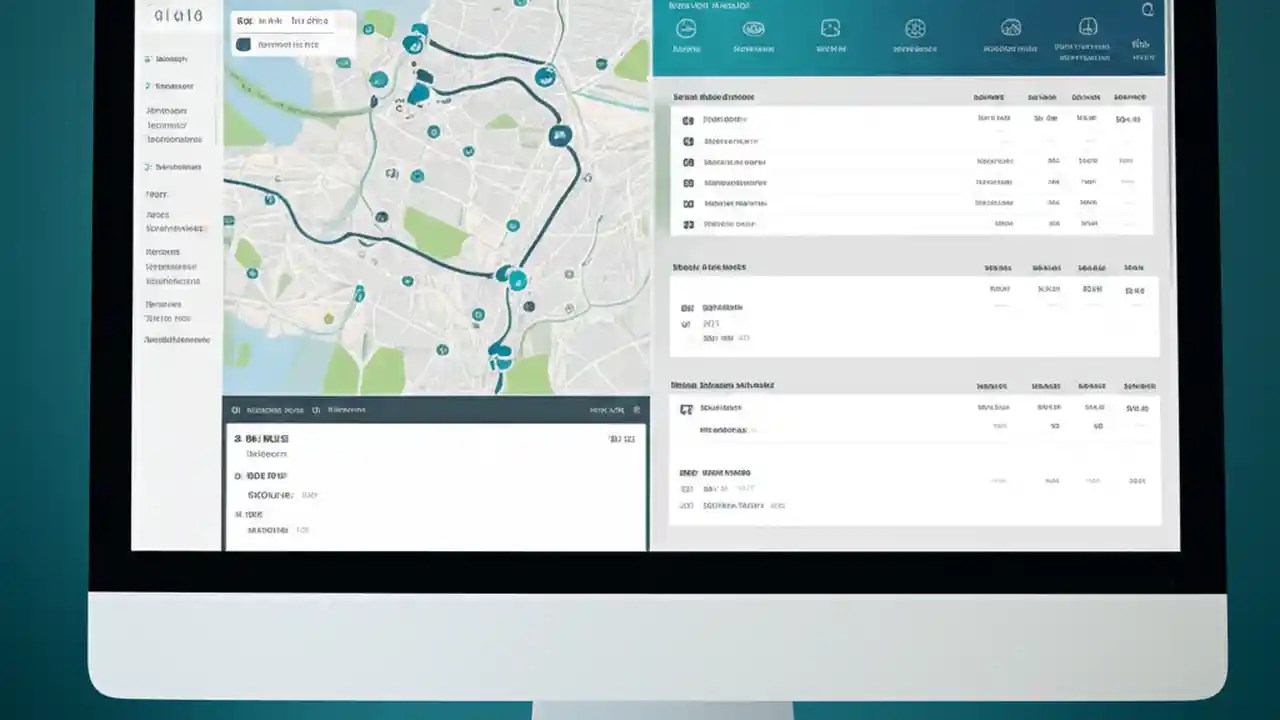Select the car icon in the top toolbar
The height and width of the screenshot is (720, 1280).
686,30
